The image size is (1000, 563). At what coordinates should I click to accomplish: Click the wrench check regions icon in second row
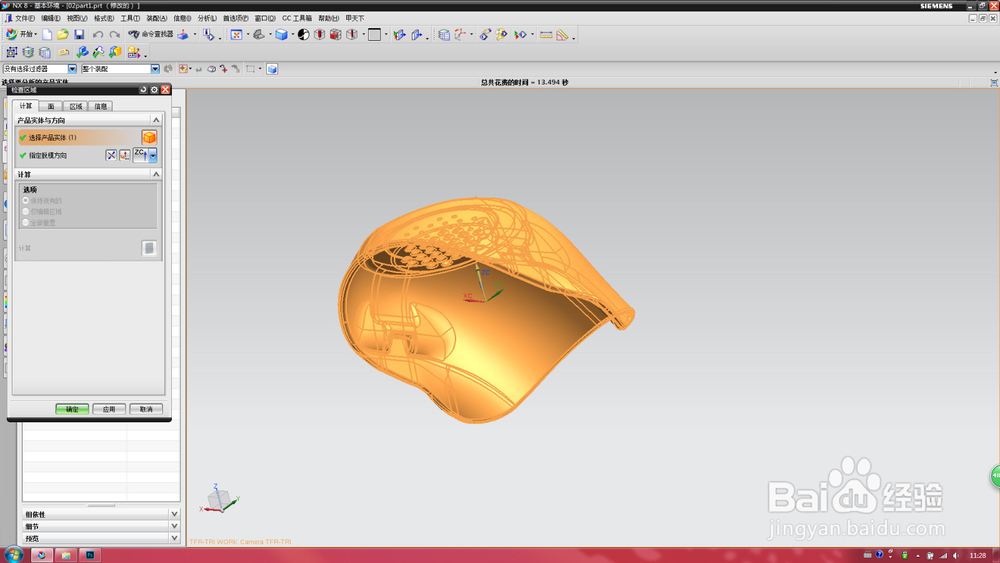[98, 52]
